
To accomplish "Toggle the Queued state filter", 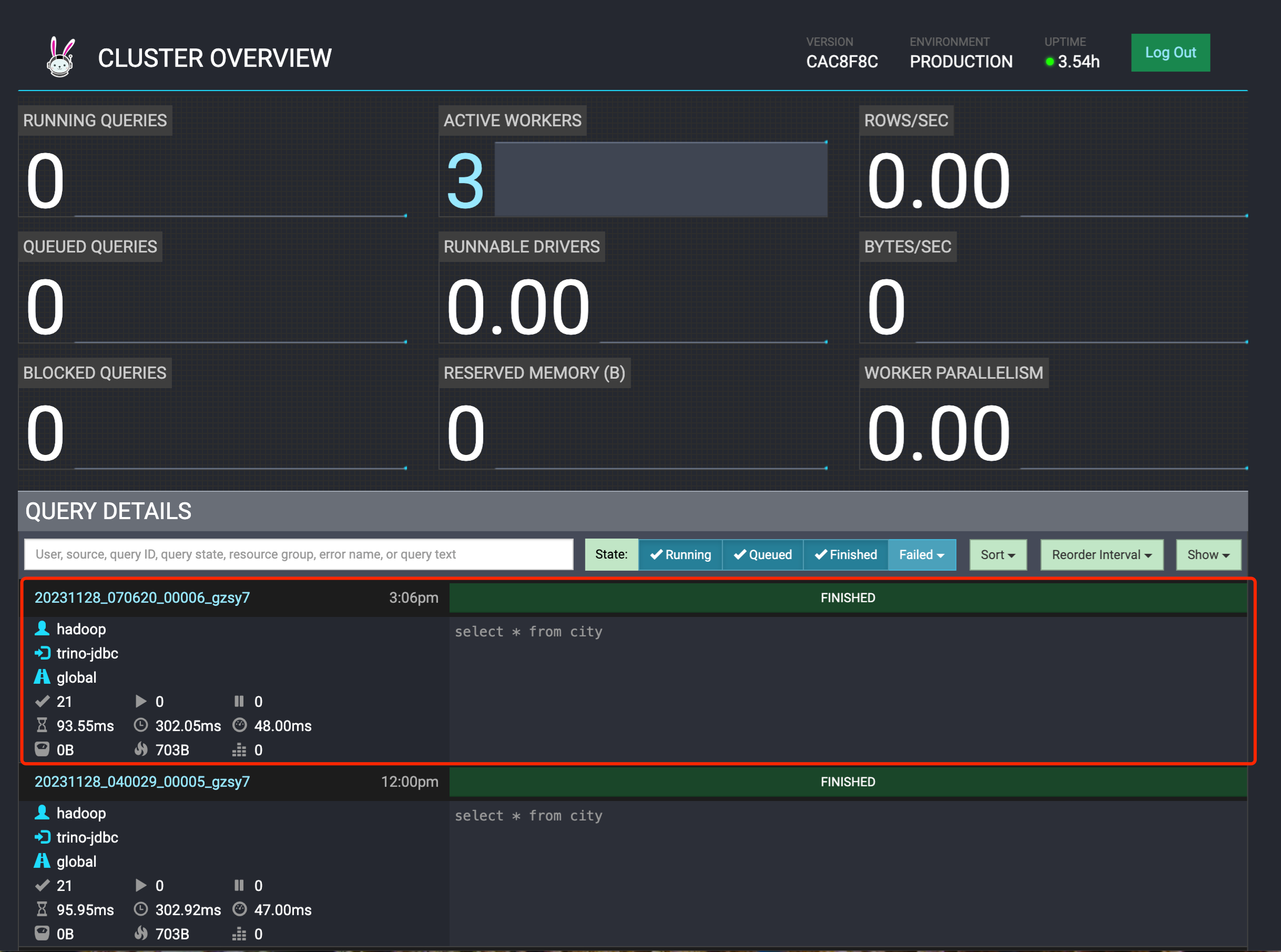I will (762, 554).
